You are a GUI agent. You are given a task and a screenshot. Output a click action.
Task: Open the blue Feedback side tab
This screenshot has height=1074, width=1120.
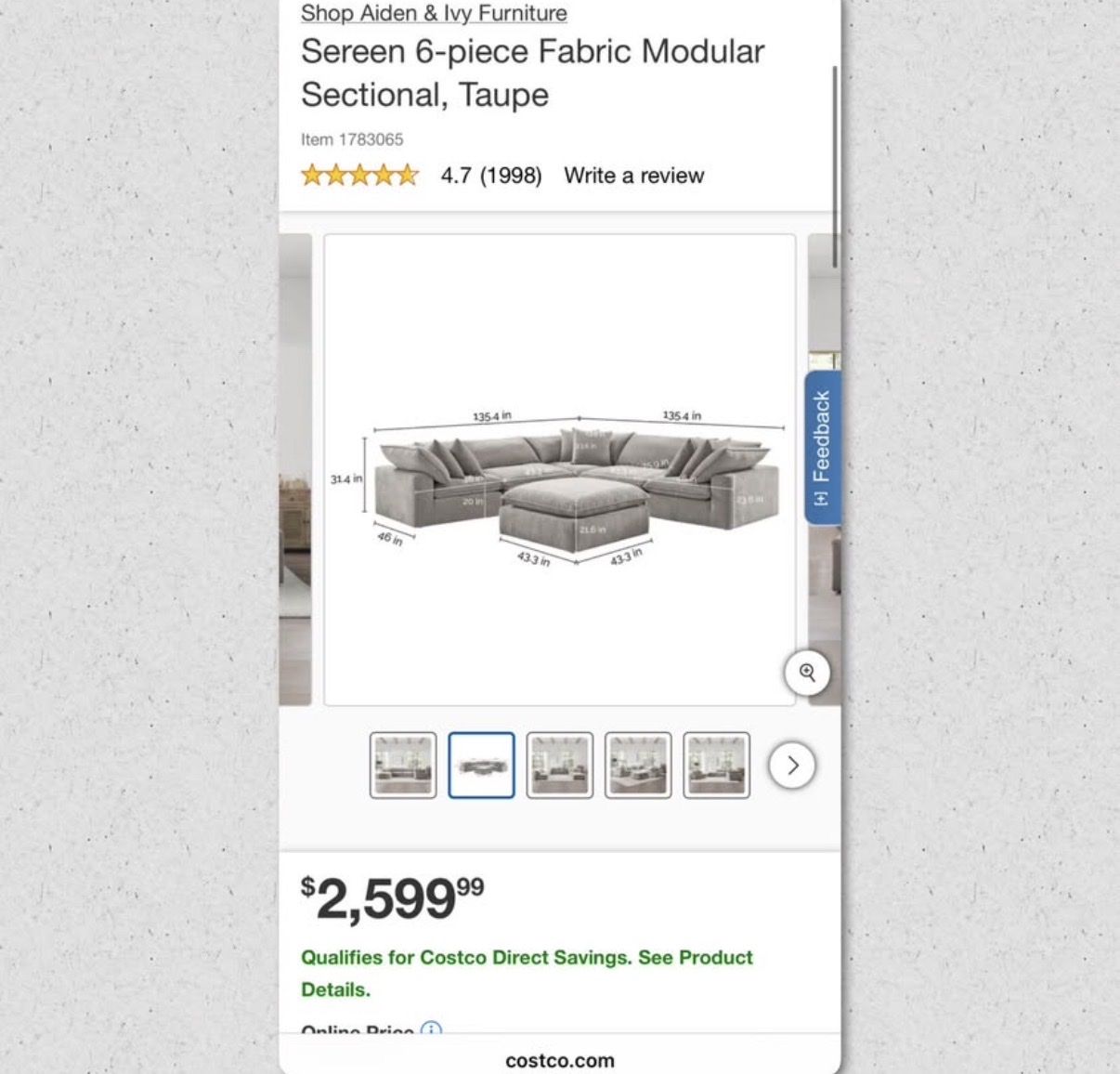pyautogui.click(x=821, y=447)
